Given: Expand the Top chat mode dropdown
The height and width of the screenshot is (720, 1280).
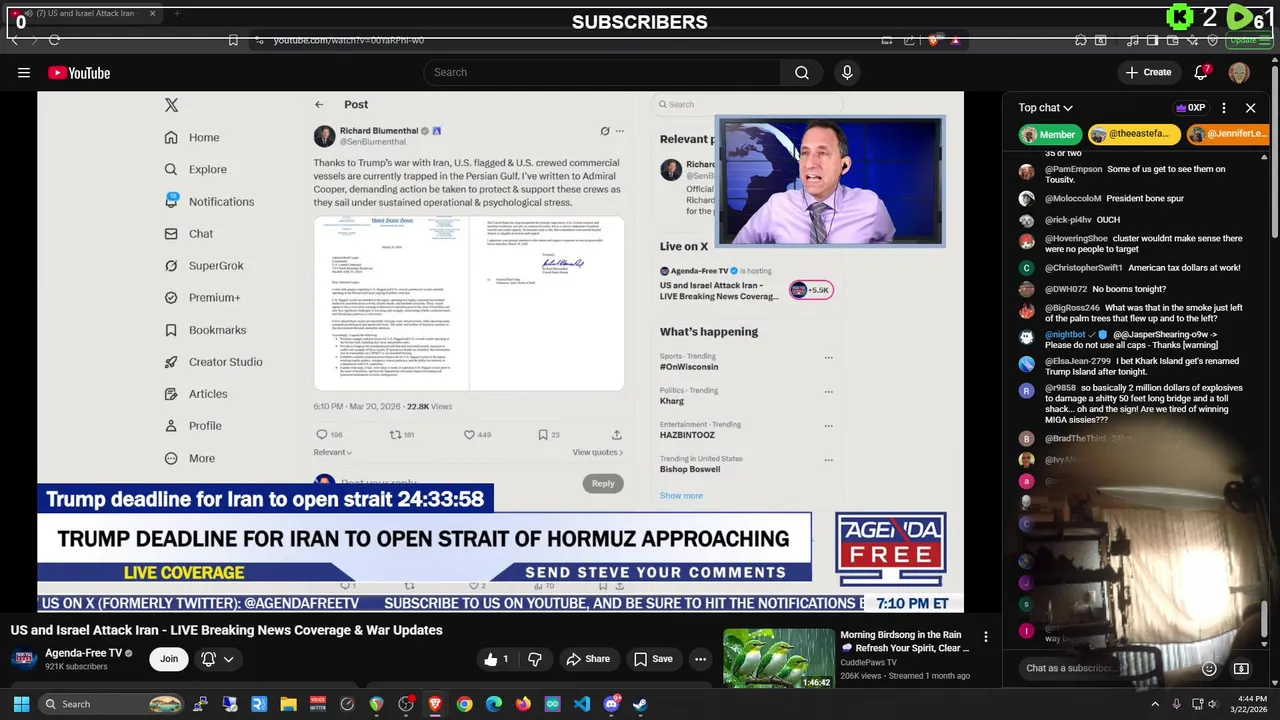Looking at the screenshot, I should point(1046,108).
